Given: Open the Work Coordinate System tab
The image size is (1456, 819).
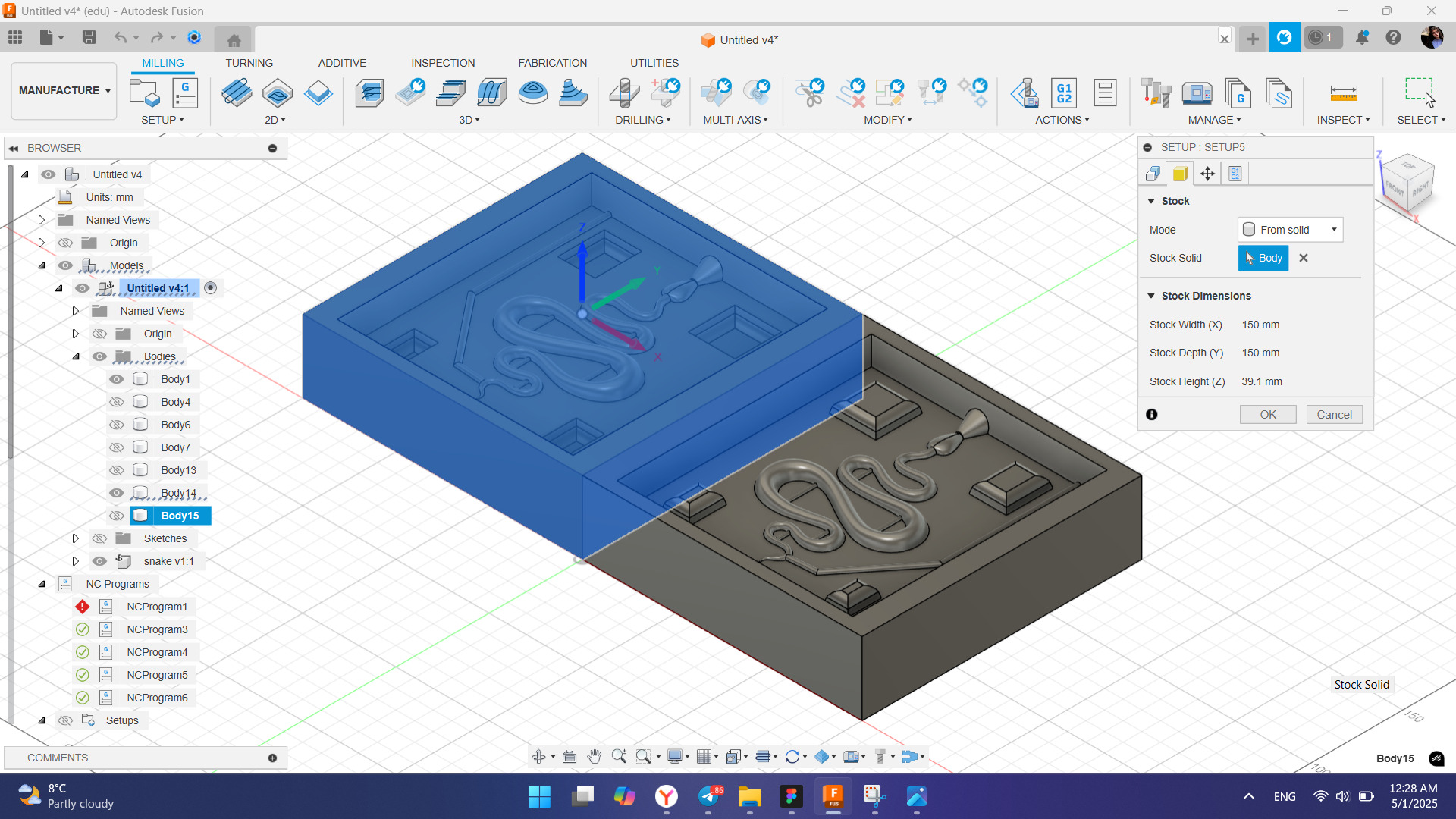Looking at the screenshot, I should pos(1208,174).
